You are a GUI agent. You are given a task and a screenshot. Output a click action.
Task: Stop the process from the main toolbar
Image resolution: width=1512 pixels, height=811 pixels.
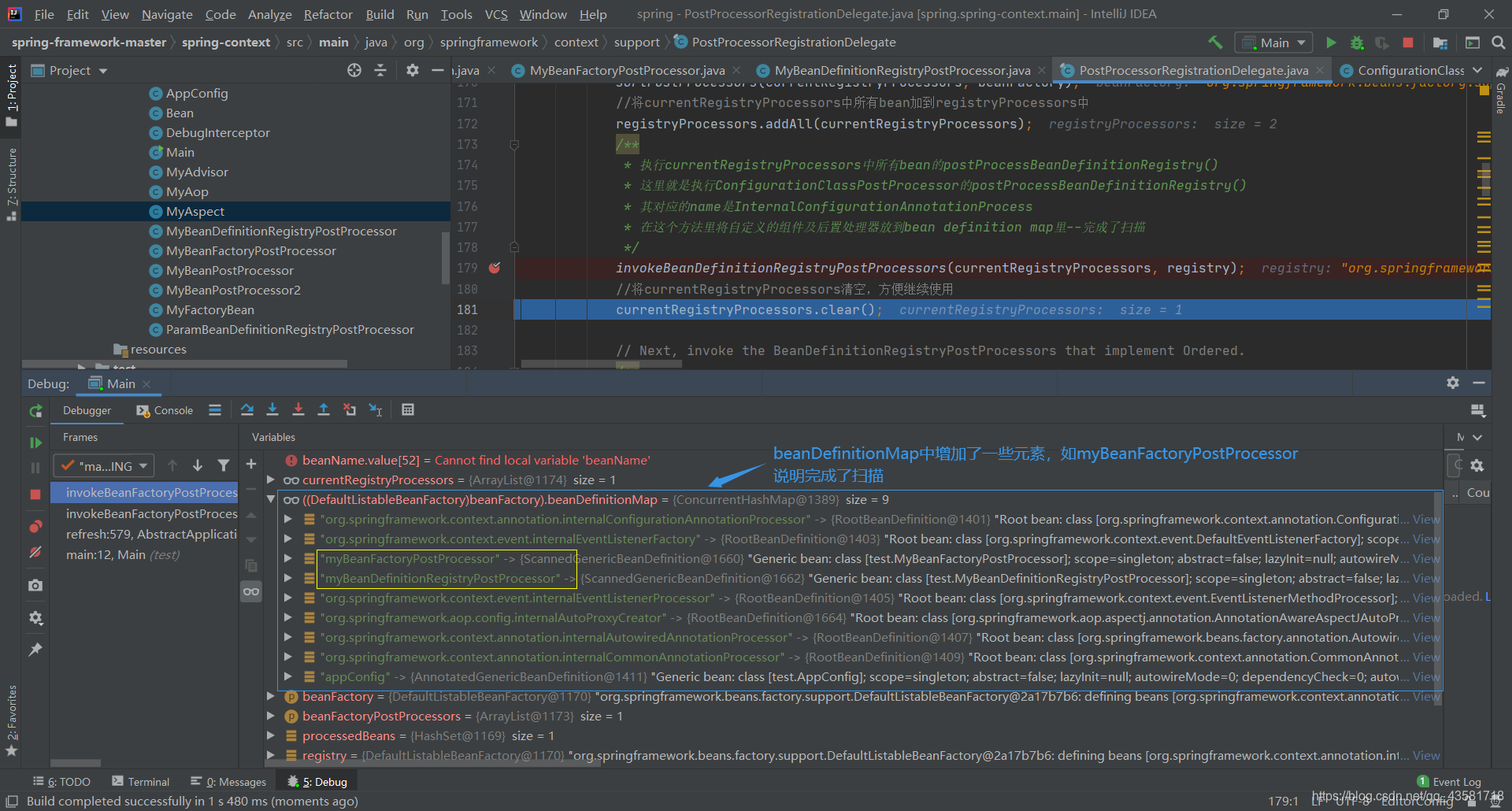(x=1408, y=43)
